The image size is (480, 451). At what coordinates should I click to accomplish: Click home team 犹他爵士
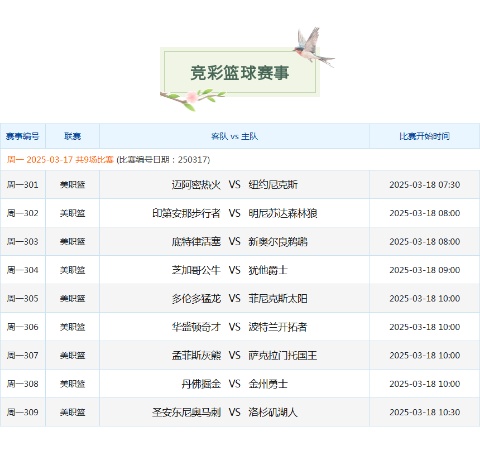tap(268, 270)
